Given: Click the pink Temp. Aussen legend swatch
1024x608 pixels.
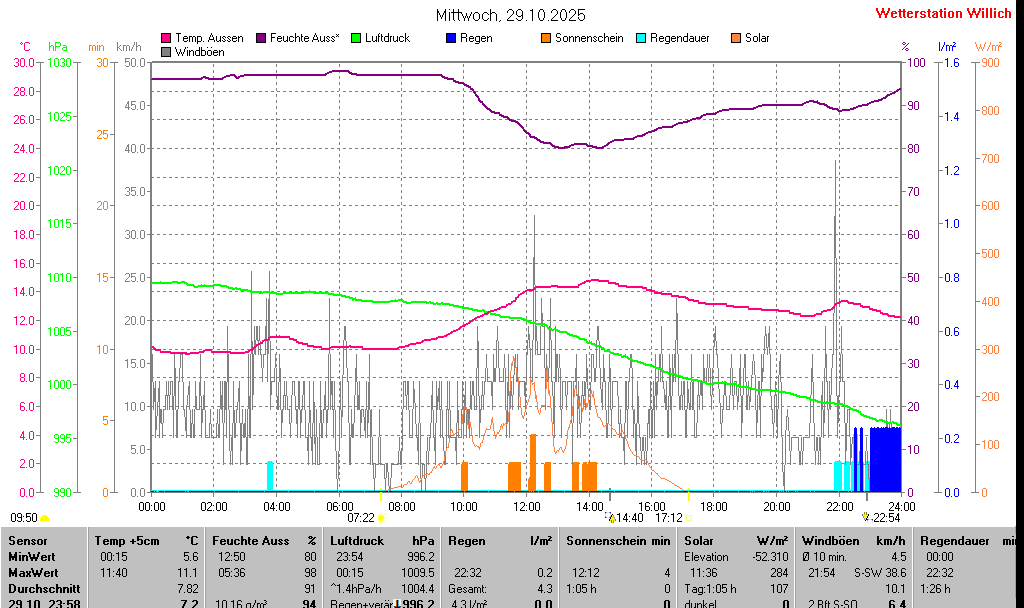Looking at the screenshot, I should tap(166, 38).
